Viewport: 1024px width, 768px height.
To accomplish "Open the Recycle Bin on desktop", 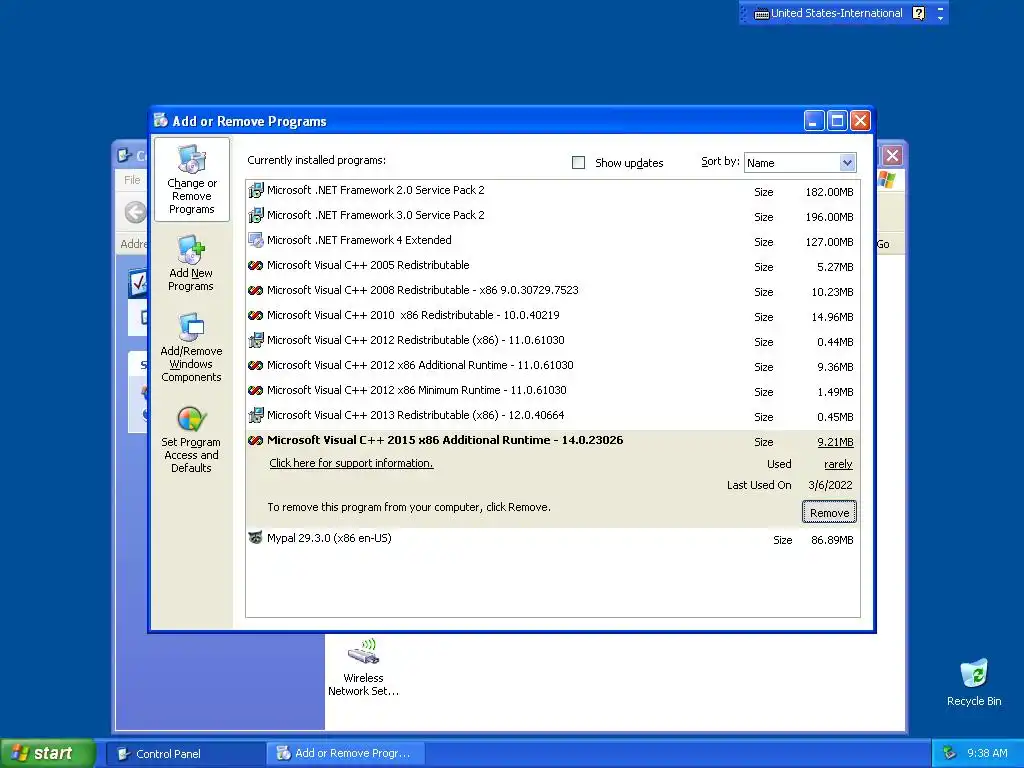I will tap(974, 682).
